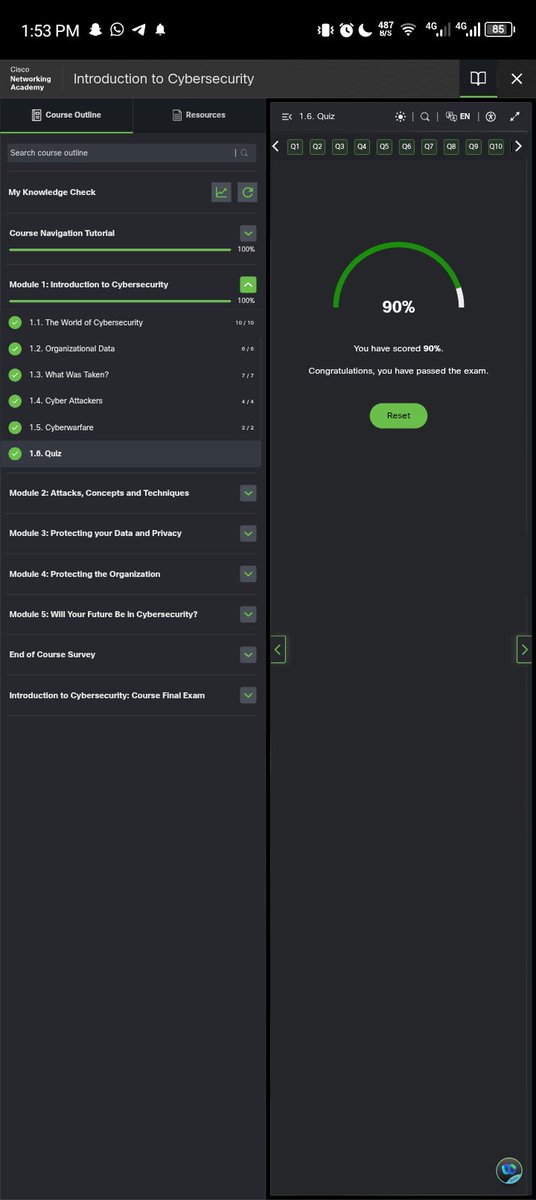This screenshot has height=1200, width=536.
Task: Jump to question Q3
Action: (x=340, y=147)
